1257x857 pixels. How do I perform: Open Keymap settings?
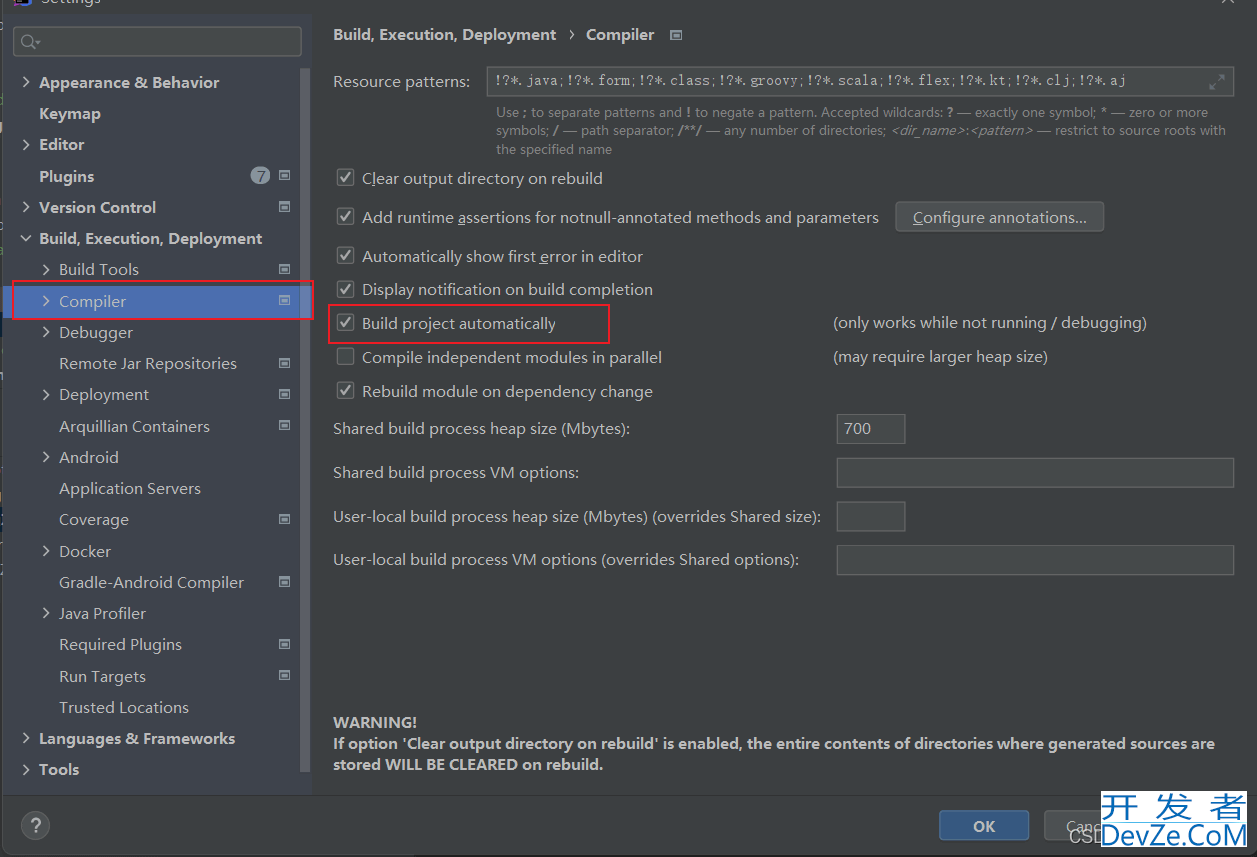coord(70,114)
